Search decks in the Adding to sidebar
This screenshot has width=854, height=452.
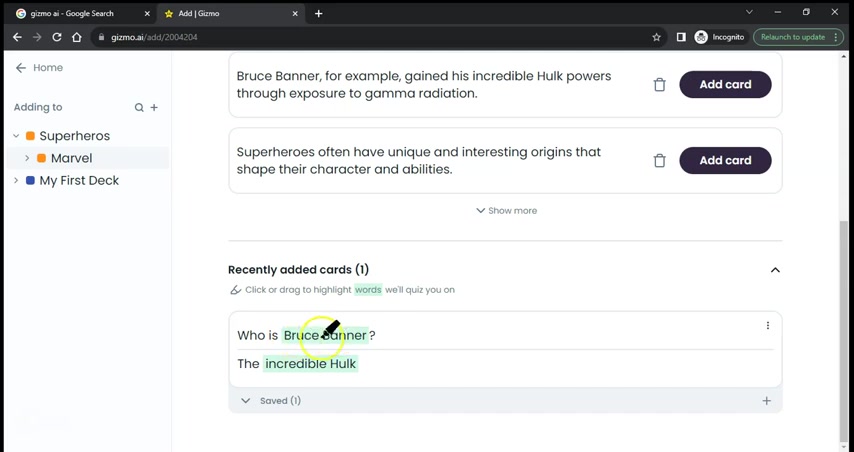point(139,107)
